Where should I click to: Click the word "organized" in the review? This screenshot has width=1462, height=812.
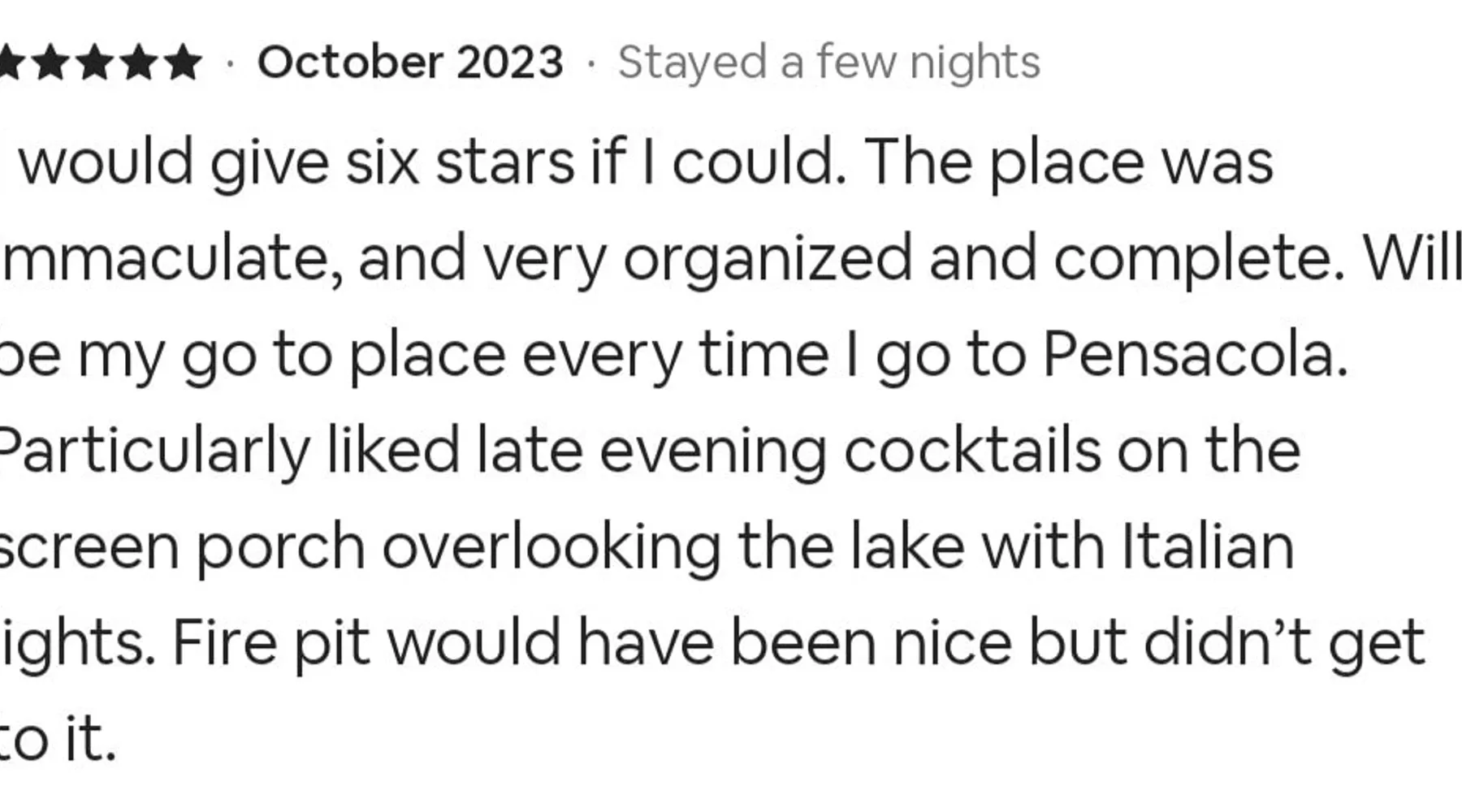pos(768,259)
